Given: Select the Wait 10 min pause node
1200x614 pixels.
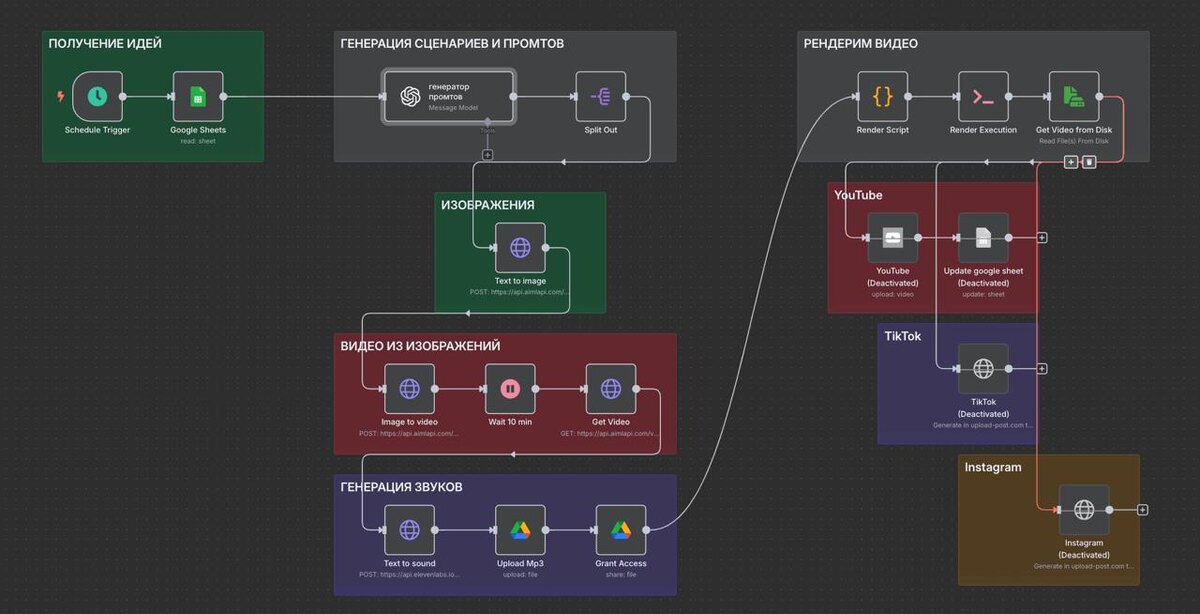Looking at the screenshot, I should (x=510, y=389).
